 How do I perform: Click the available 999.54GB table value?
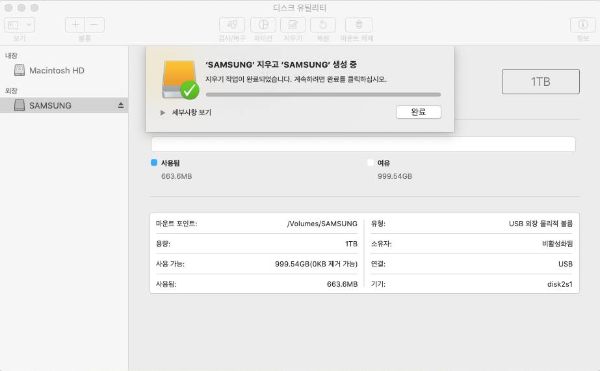tap(316, 264)
